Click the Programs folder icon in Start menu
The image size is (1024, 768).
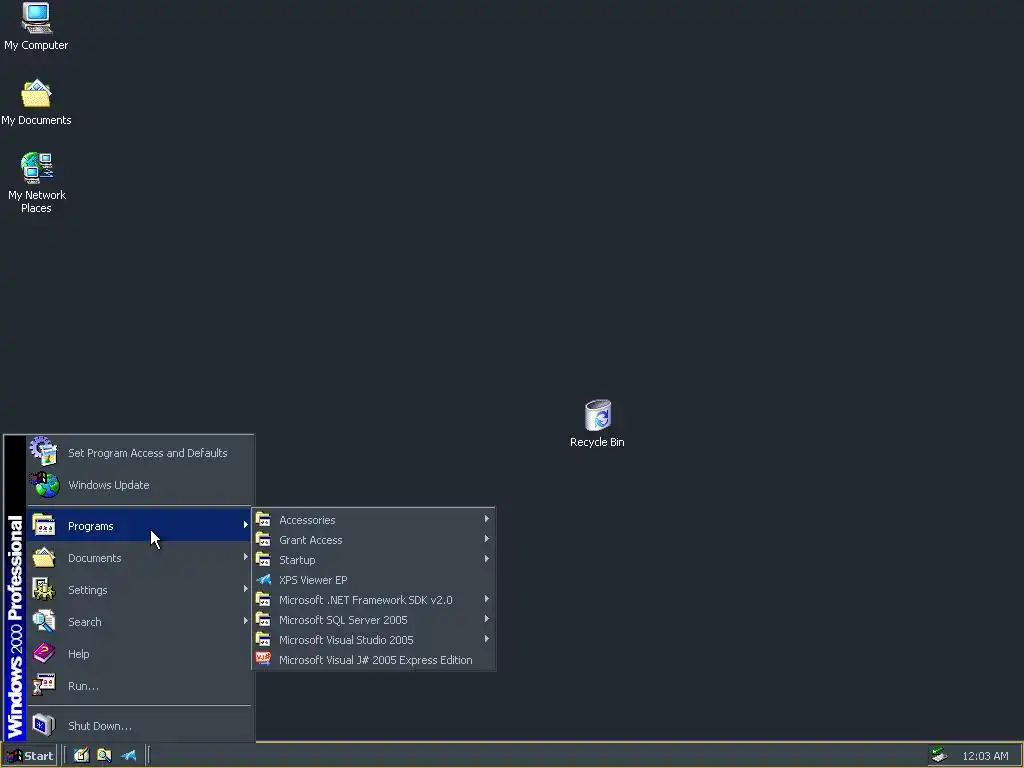tap(44, 525)
